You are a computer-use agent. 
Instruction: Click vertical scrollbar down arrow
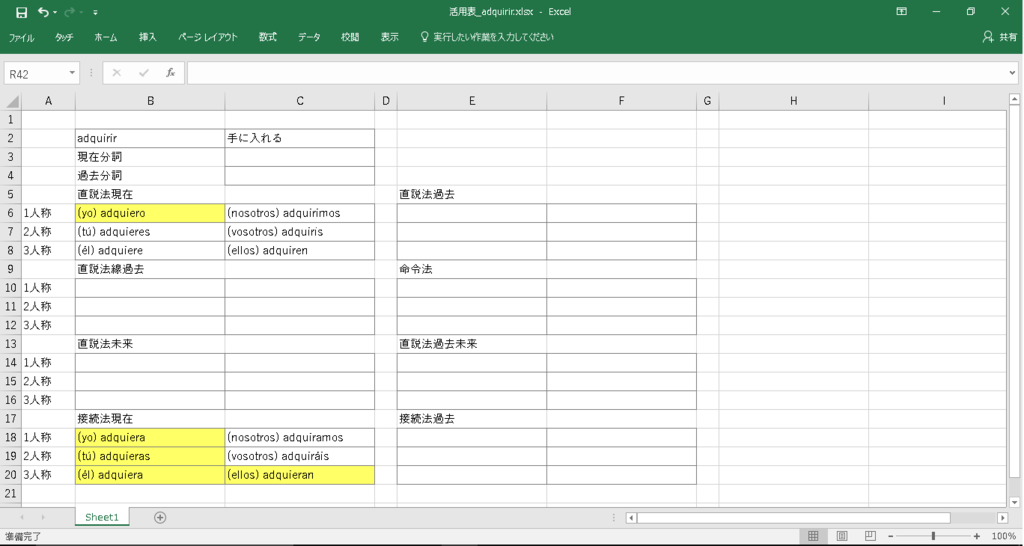1014,502
